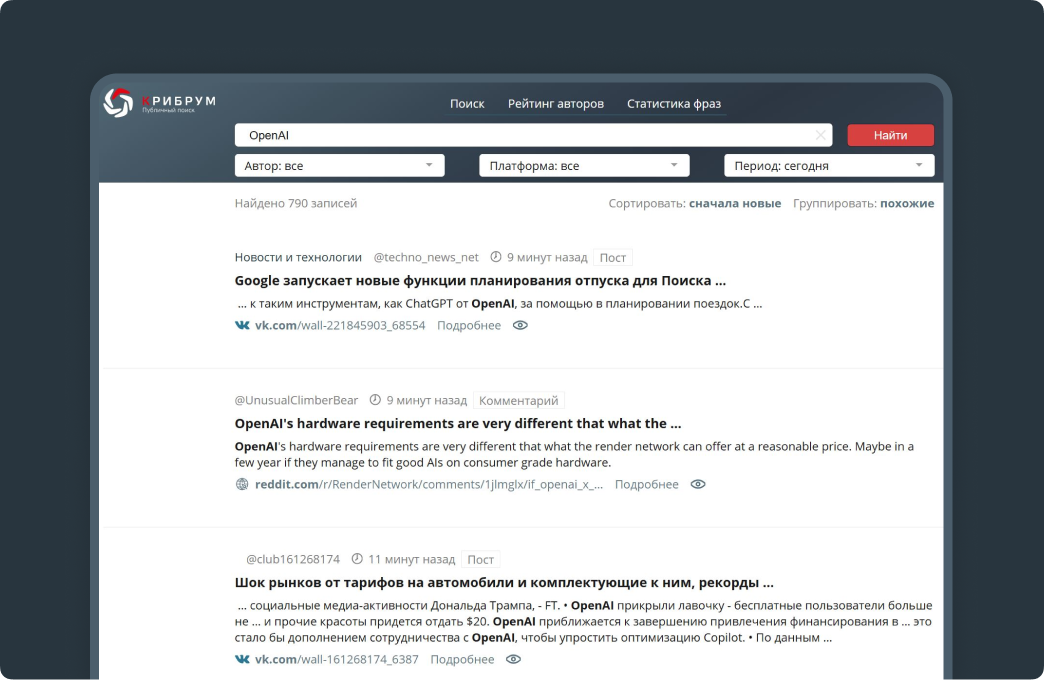Toggle eye icon for club161268174 post

513,659
